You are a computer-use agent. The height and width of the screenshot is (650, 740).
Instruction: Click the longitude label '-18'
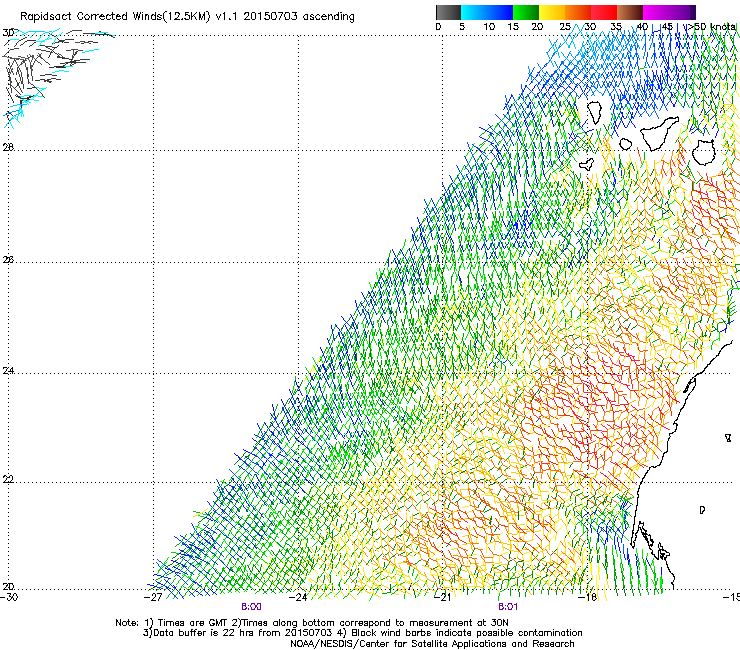click(x=588, y=598)
